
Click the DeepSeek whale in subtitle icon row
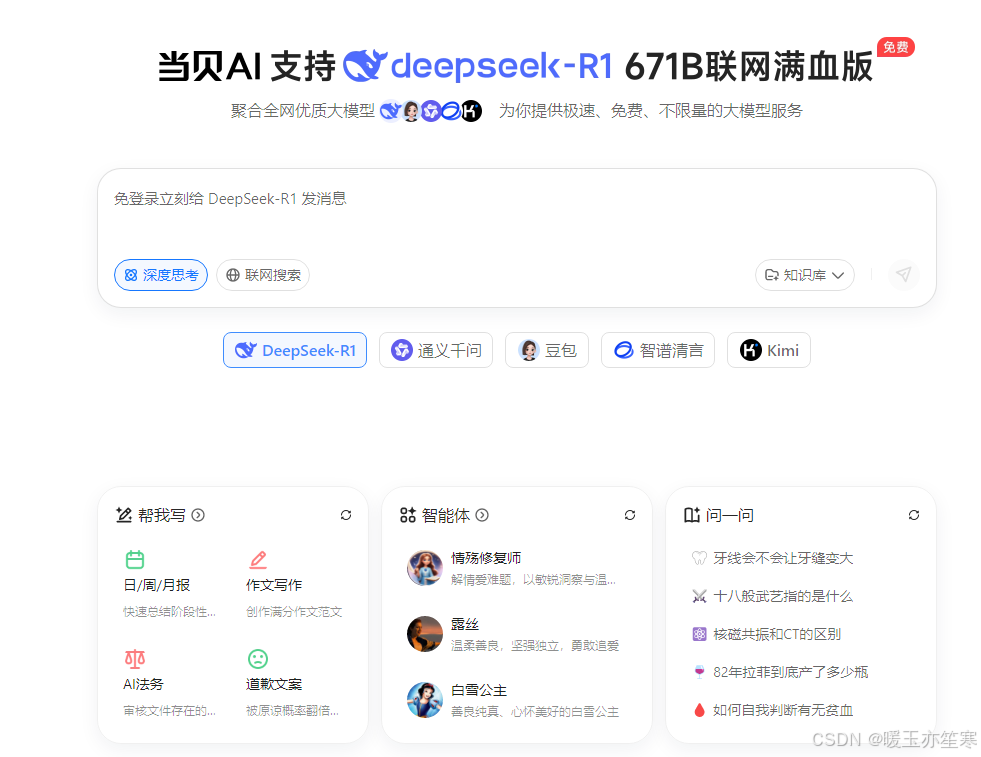[391, 111]
